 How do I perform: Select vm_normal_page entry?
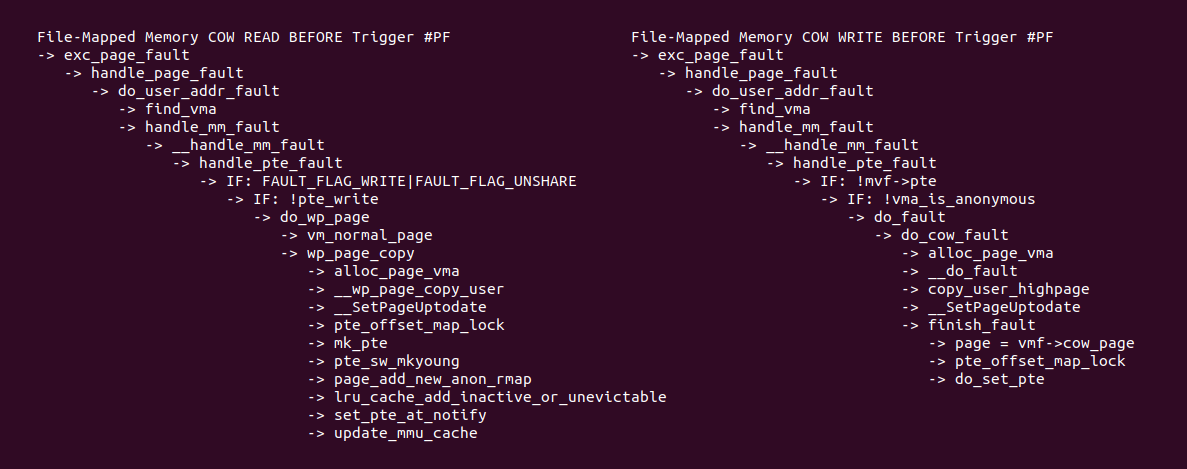coord(369,235)
